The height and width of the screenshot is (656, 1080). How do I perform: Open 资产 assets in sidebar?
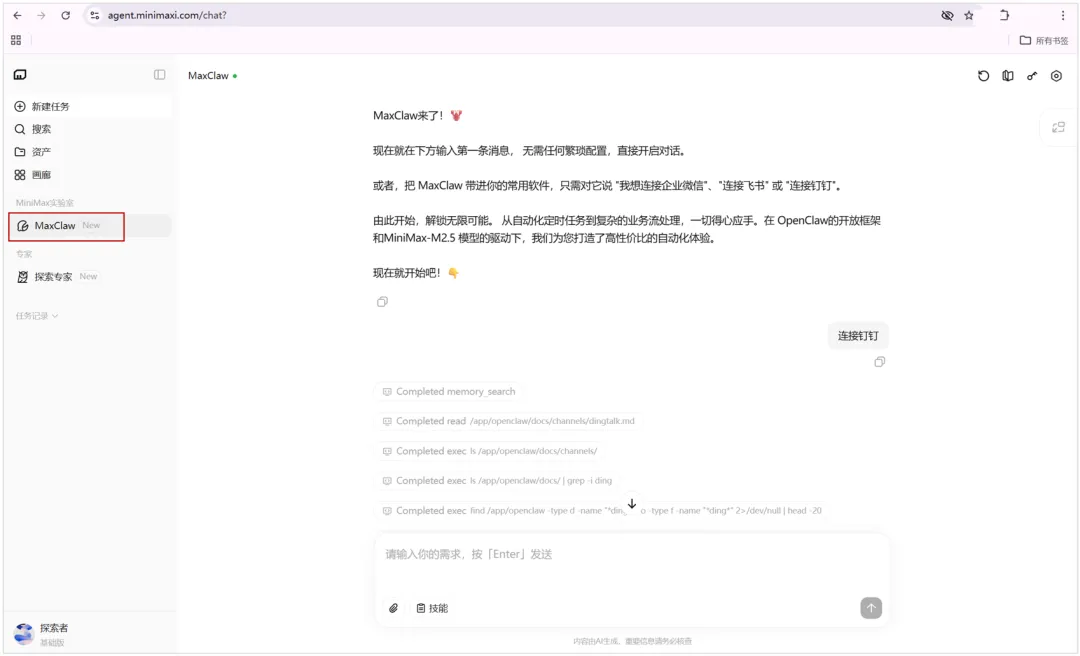[90, 152]
